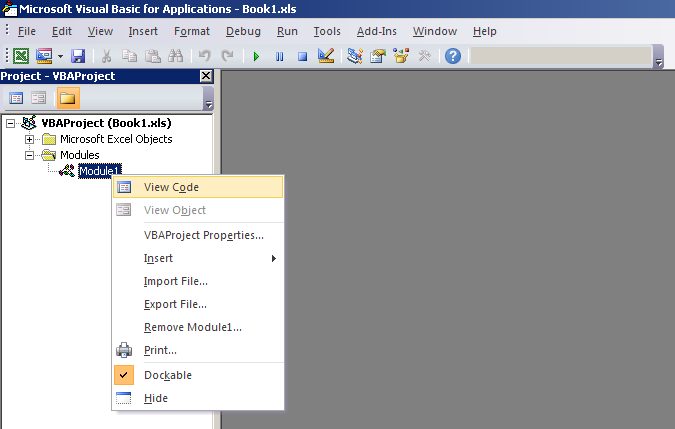Screen dimensions: 675x429
Task: Open Find with the binoculars icon
Action: pyautogui.click(x=176, y=56)
